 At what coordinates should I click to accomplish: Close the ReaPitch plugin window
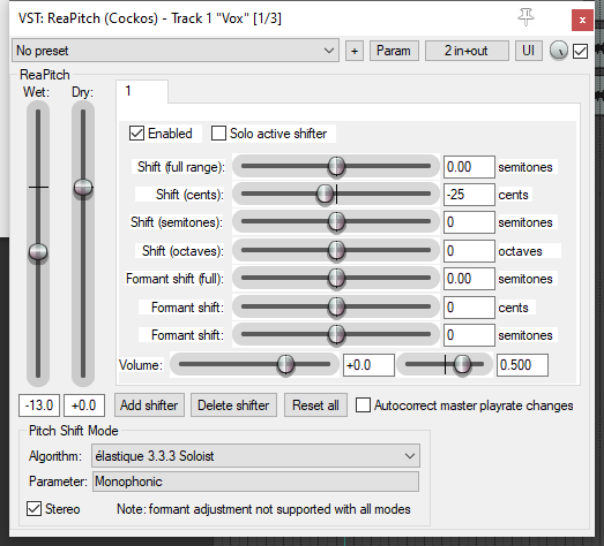(582, 20)
